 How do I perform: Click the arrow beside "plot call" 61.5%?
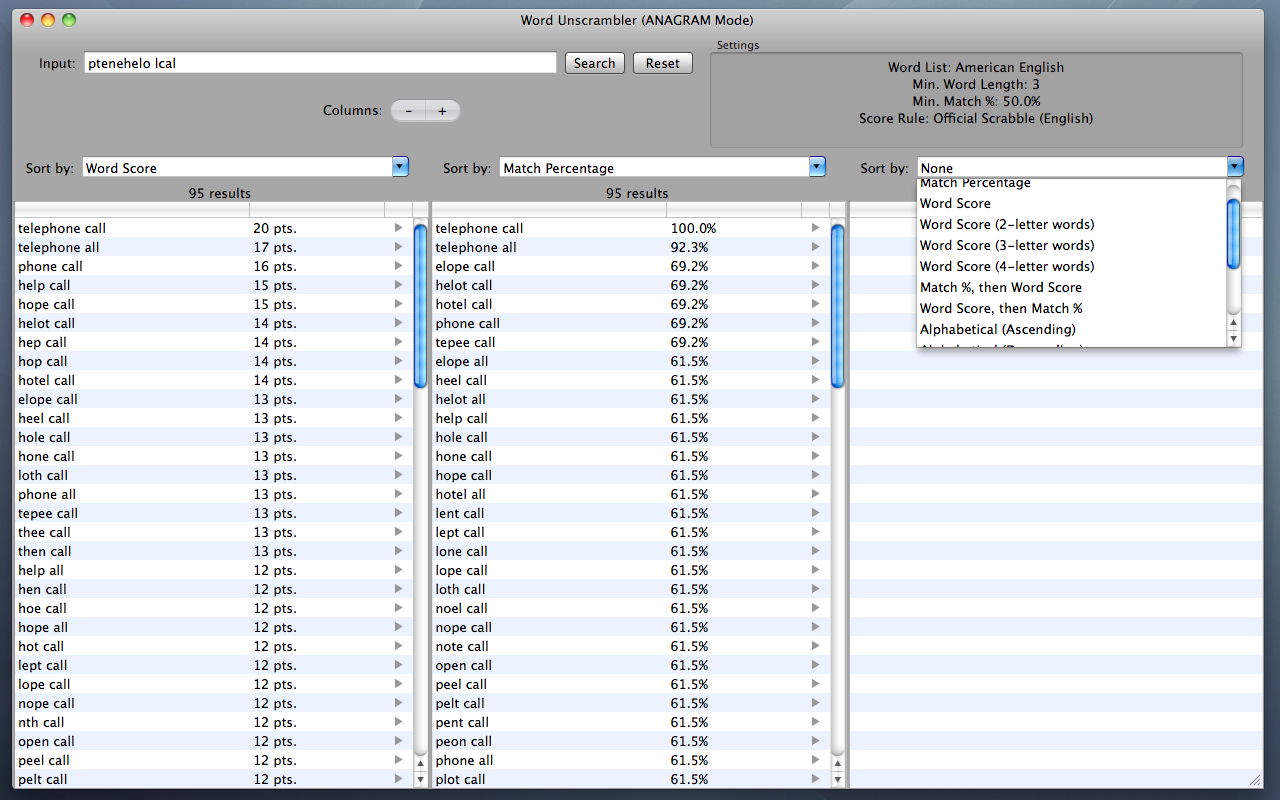click(x=816, y=779)
